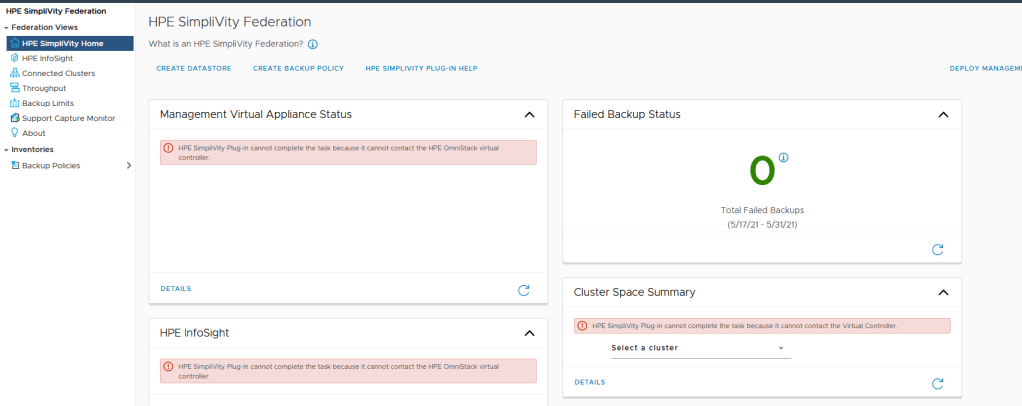
Task: Click the Connected Clusters sidebar icon
Action: [14, 73]
